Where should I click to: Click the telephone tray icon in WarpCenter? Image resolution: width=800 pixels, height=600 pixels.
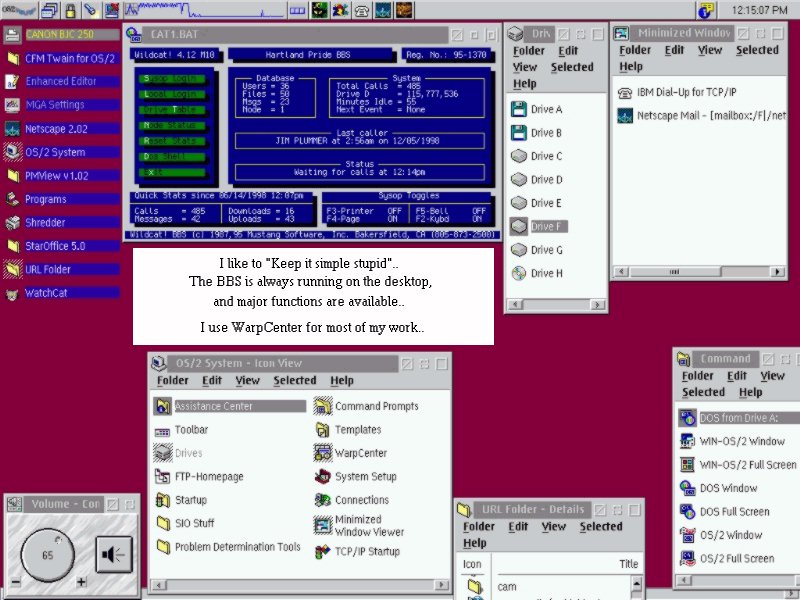[x=362, y=10]
